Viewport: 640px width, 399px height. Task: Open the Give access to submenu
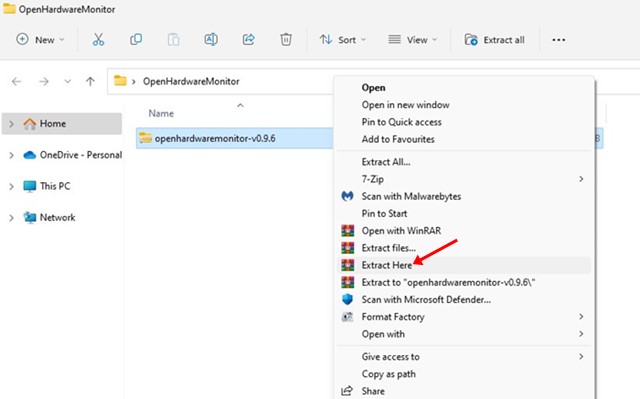pos(464,357)
